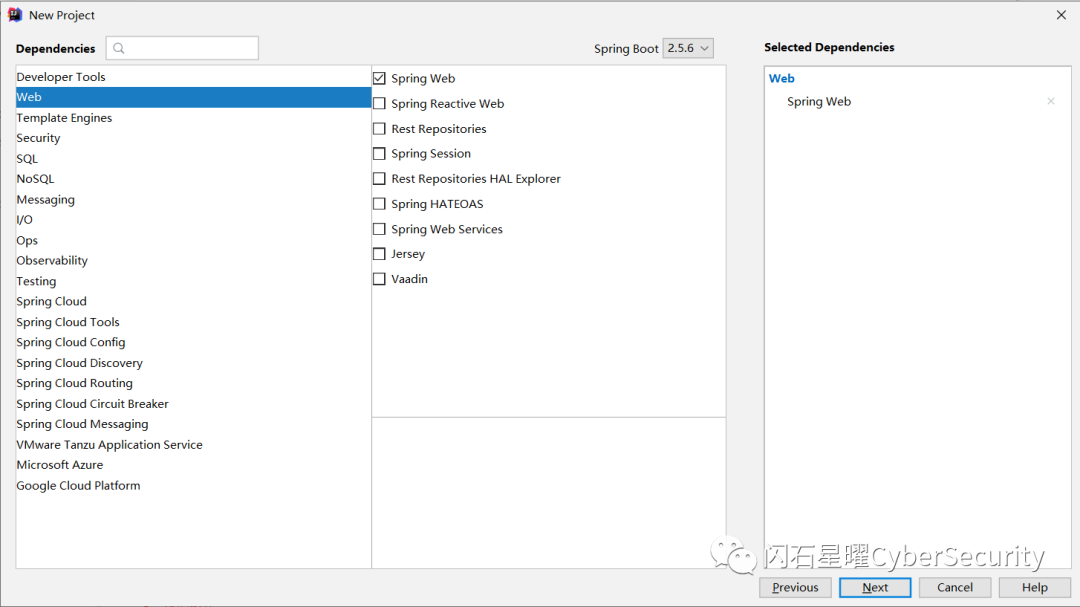Click the Spring HATEOAS label
The height and width of the screenshot is (607, 1080).
tap(437, 204)
